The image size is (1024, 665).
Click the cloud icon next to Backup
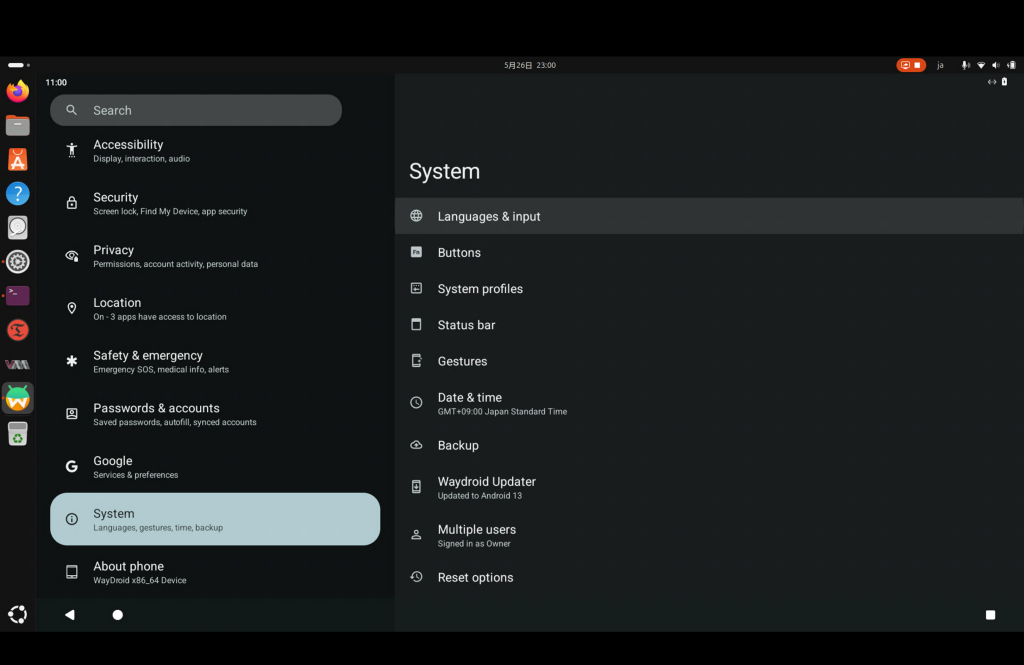(416, 445)
